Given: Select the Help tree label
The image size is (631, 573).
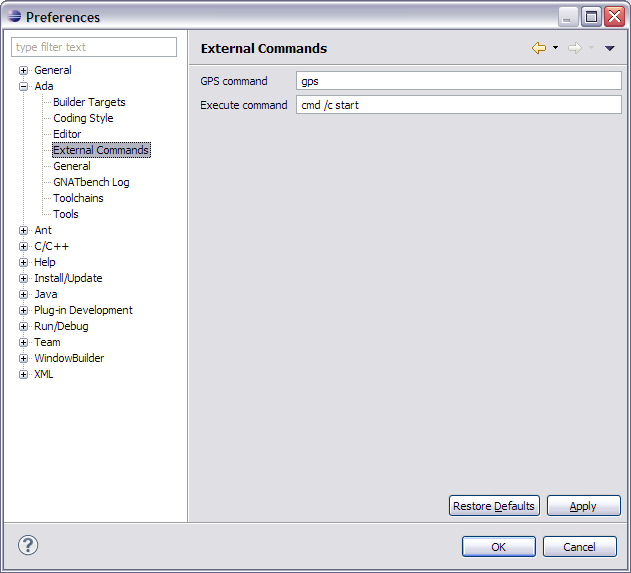Looking at the screenshot, I should 45,262.
